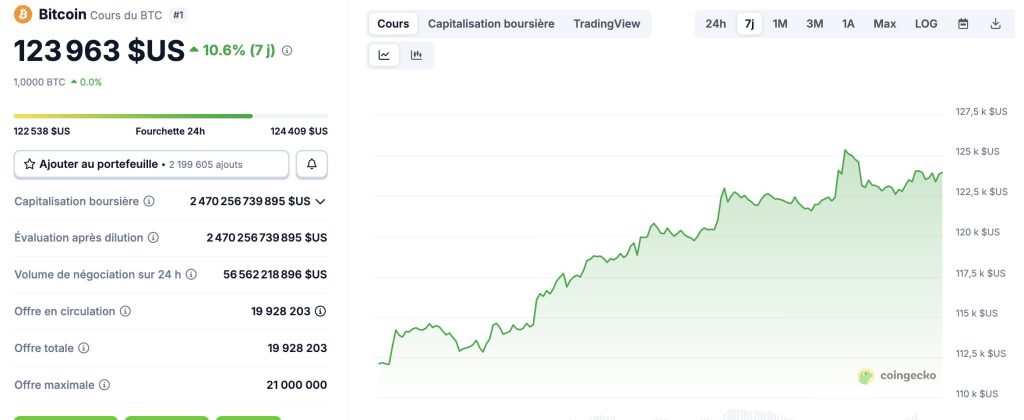Click info icon next to Offre totale
Image resolution: width=1024 pixels, height=420 pixels.
click(84, 348)
